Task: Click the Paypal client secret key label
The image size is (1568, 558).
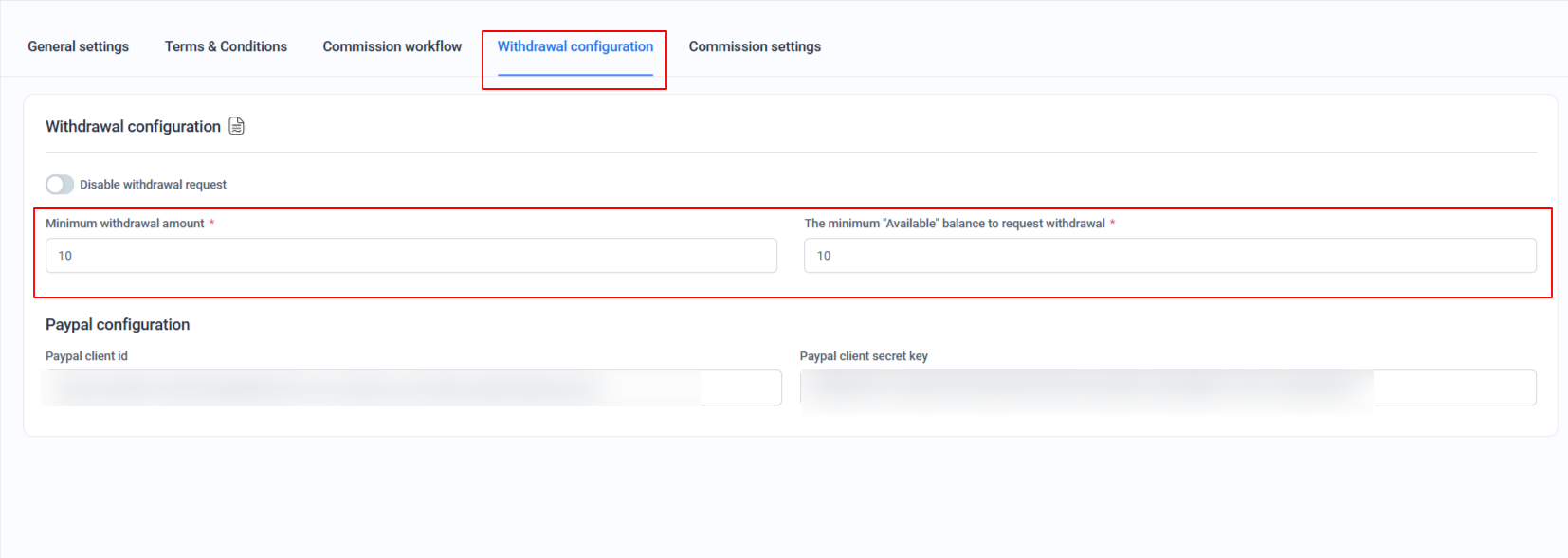Action: coord(863,356)
